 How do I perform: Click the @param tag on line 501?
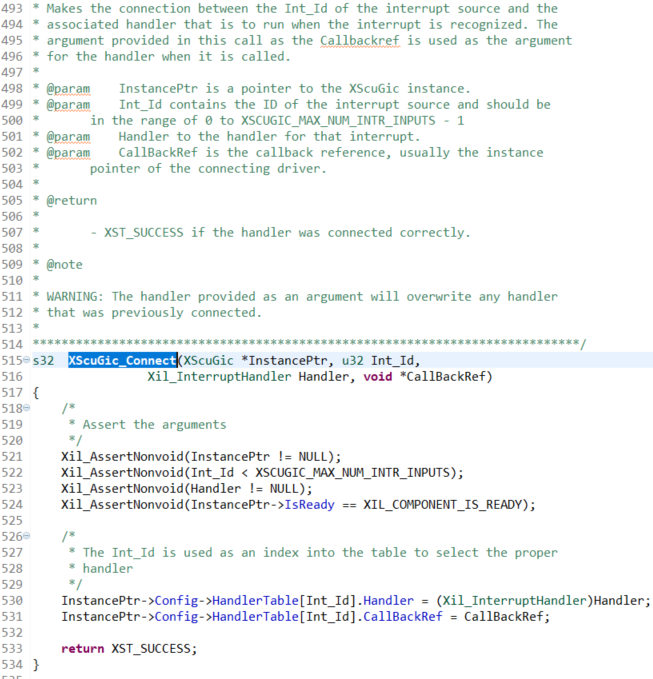coord(68,137)
